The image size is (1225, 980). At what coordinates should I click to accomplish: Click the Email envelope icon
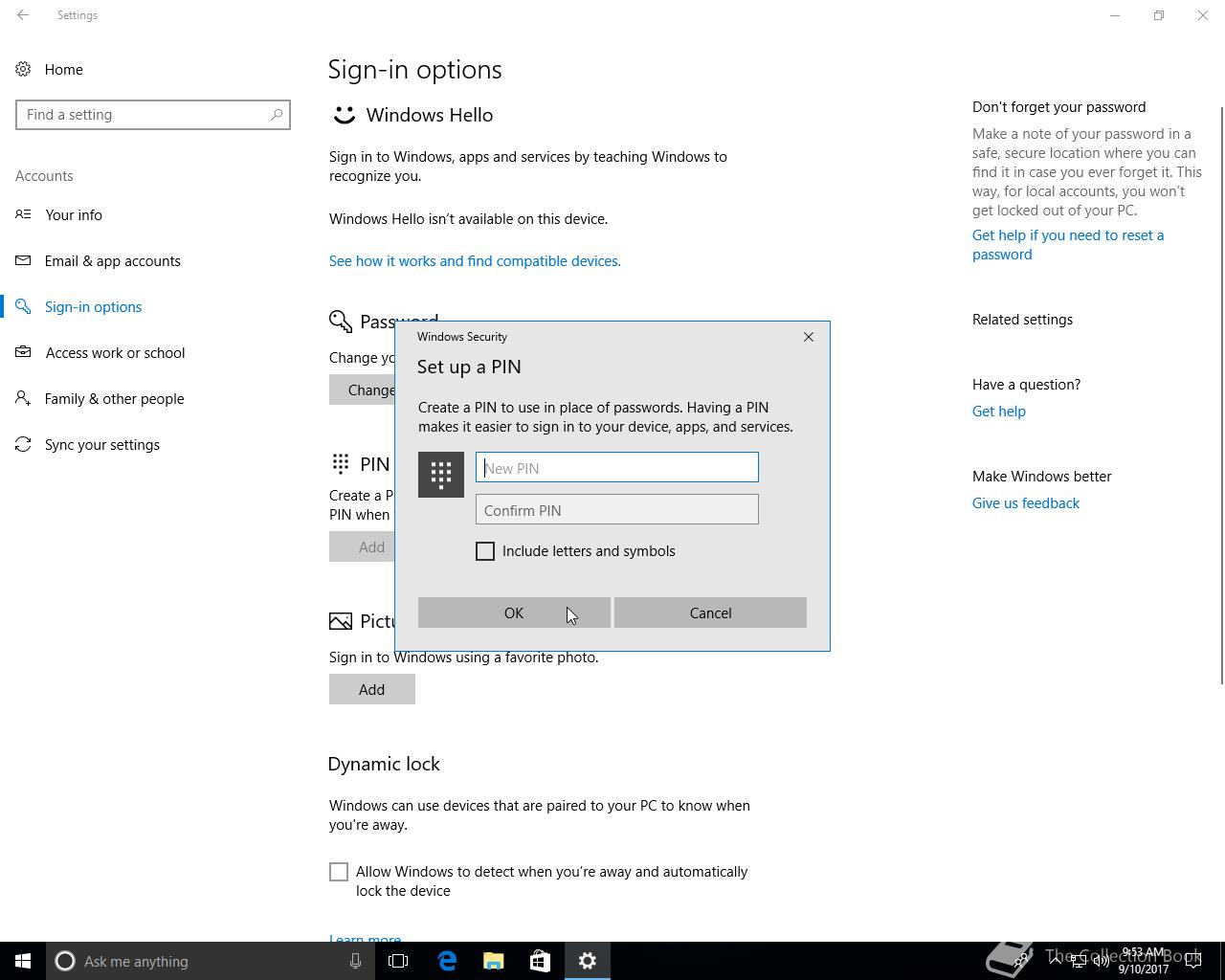pos(23,260)
